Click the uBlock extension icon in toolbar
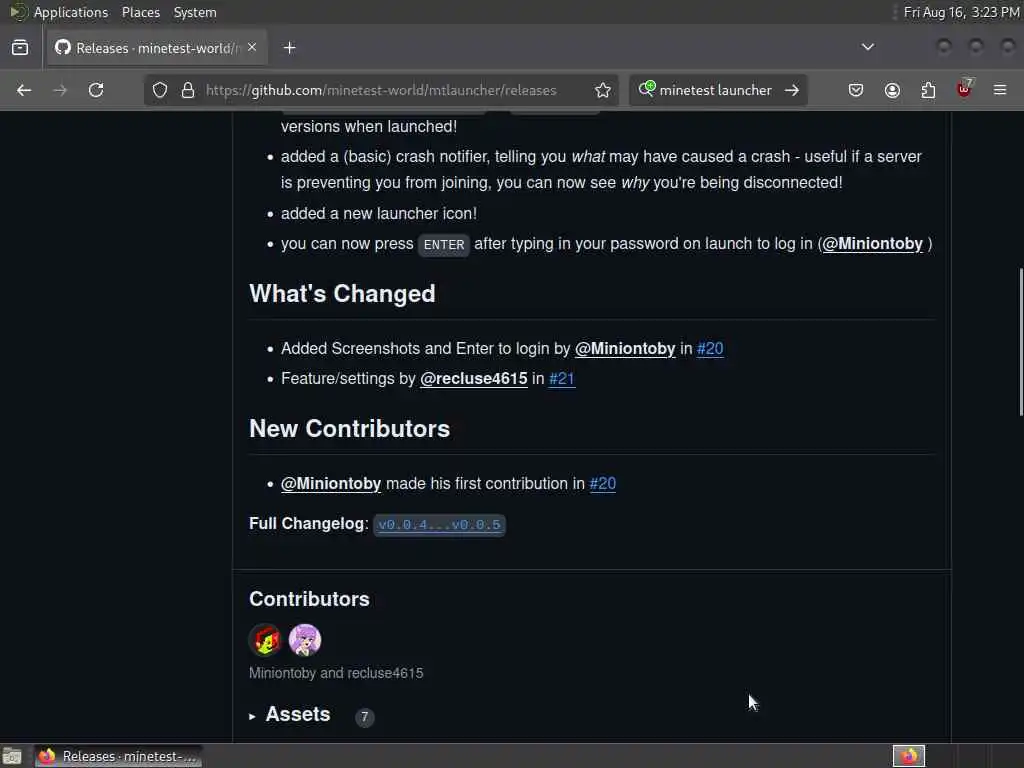Image resolution: width=1024 pixels, height=768 pixels. [965, 89]
